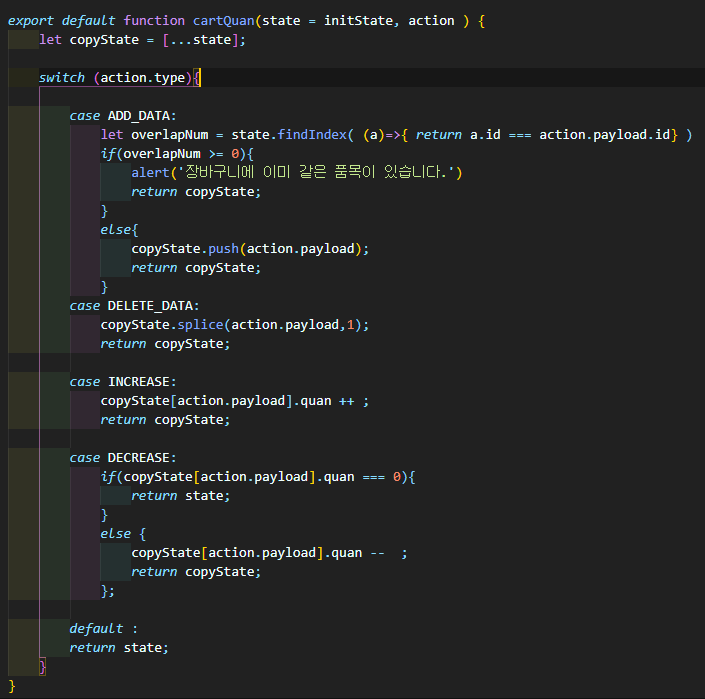Click the cartQuan function name
This screenshot has height=699, width=705.
pos(223,21)
